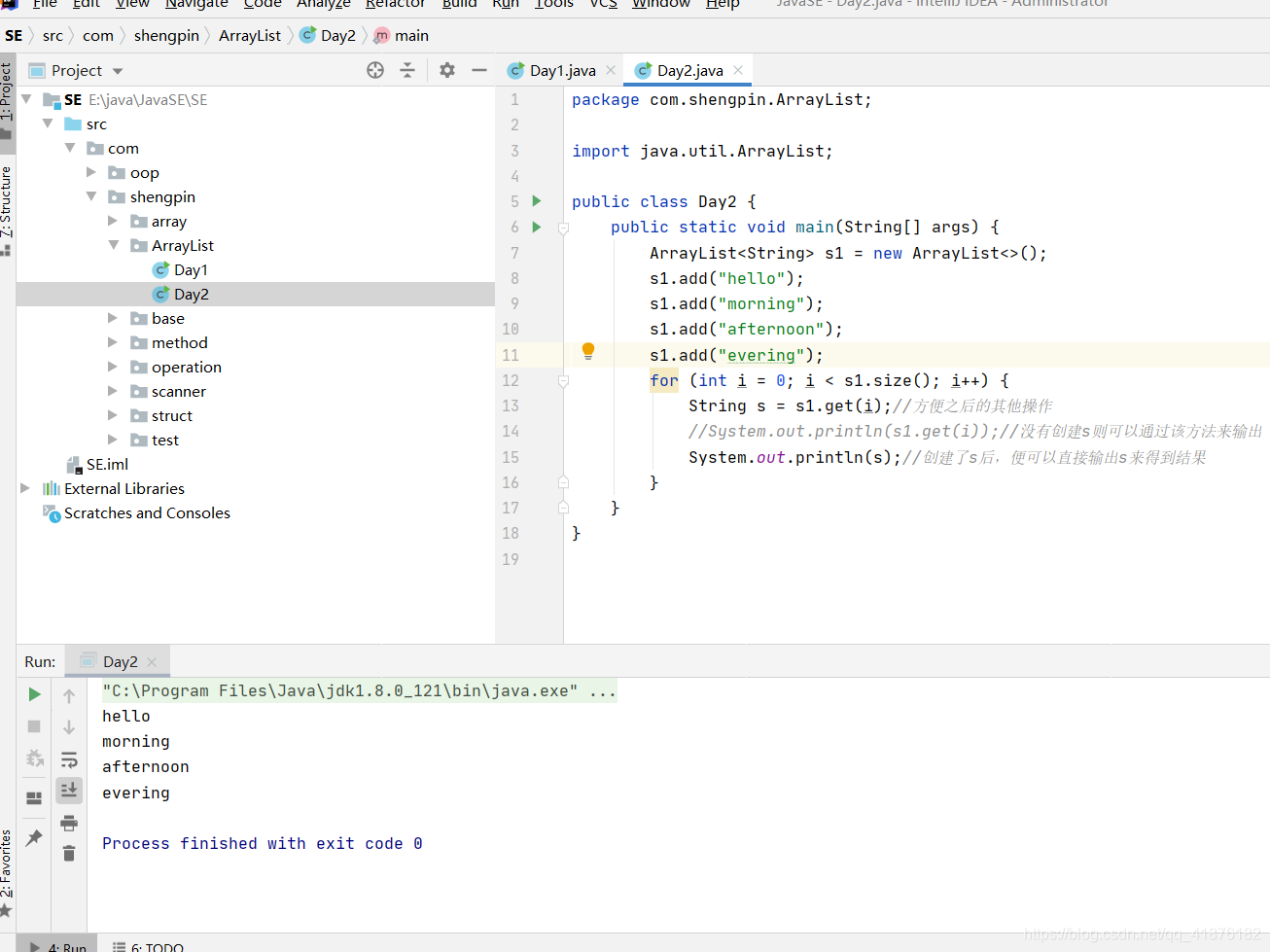1270x952 pixels.
Task: Click shengpin in the breadcrumb bar
Action: pyautogui.click(x=166, y=35)
